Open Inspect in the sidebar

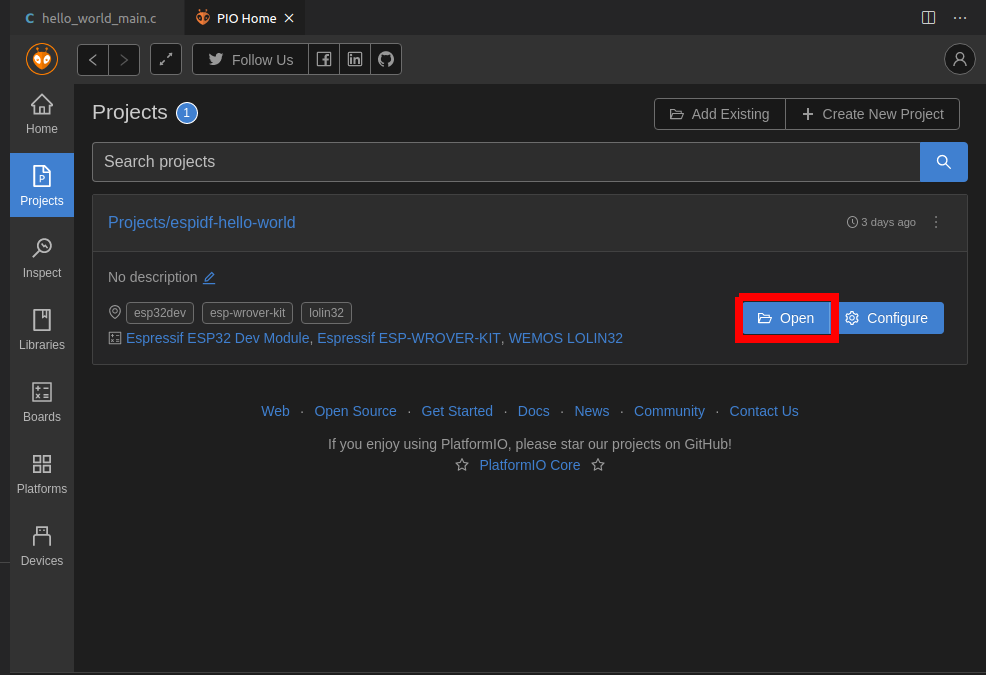click(x=42, y=257)
